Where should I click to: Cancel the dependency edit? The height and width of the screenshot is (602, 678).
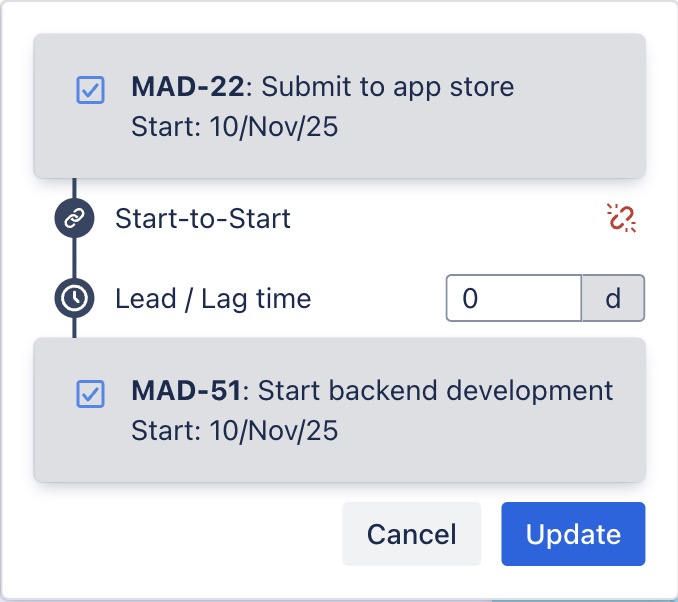(x=411, y=534)
